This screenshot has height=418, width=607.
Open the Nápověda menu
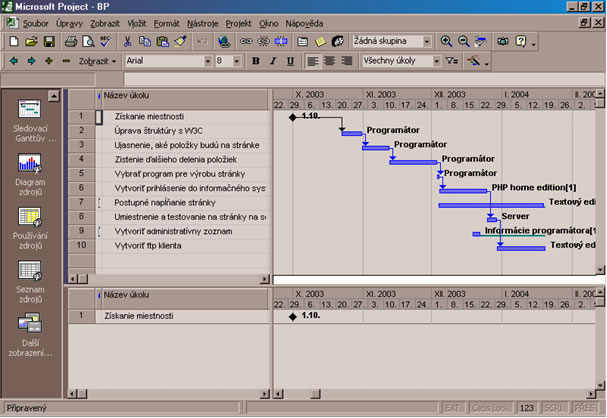point(304,24)
